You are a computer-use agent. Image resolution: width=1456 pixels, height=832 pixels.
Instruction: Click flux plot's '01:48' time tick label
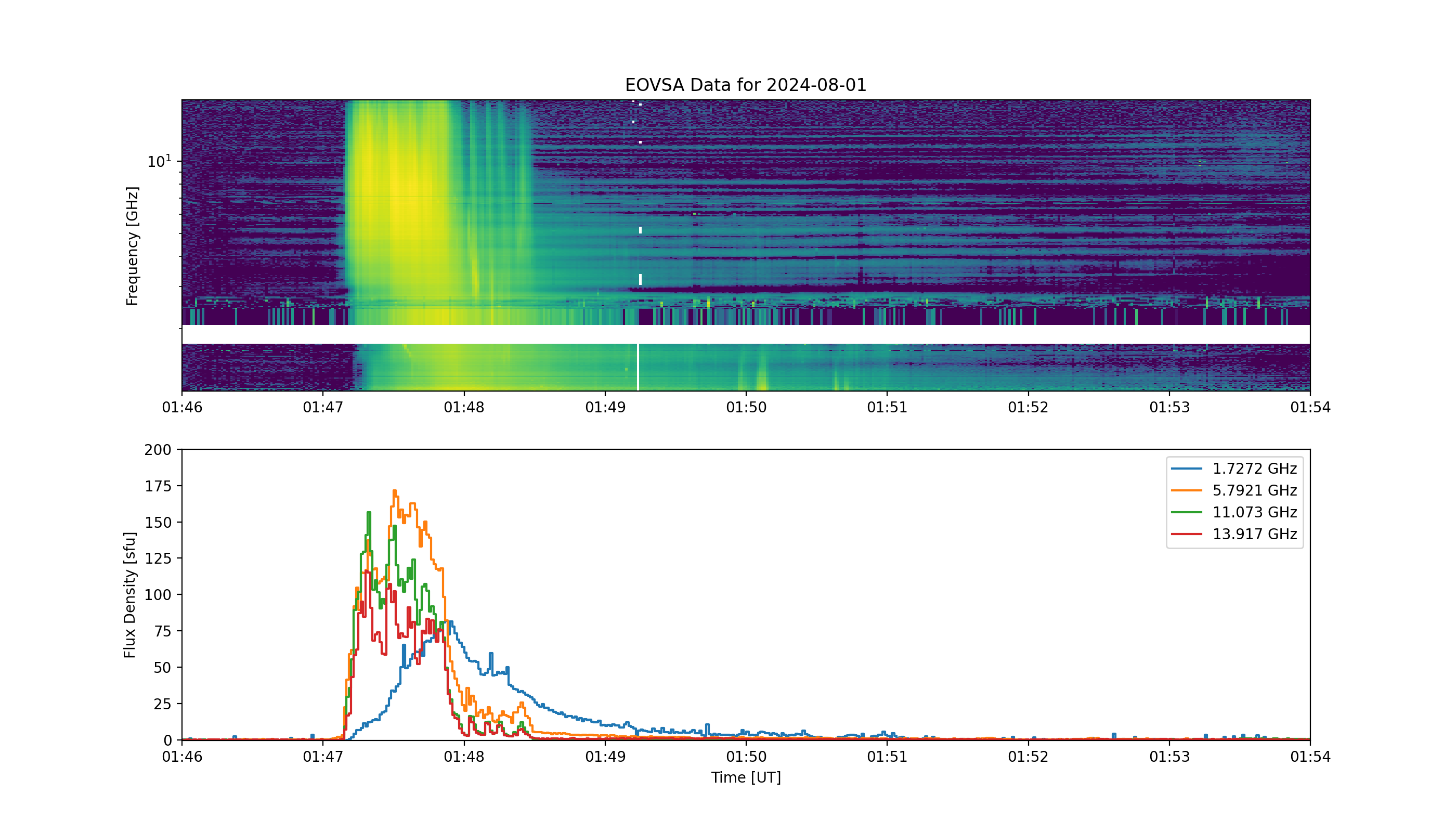(464, 757)
